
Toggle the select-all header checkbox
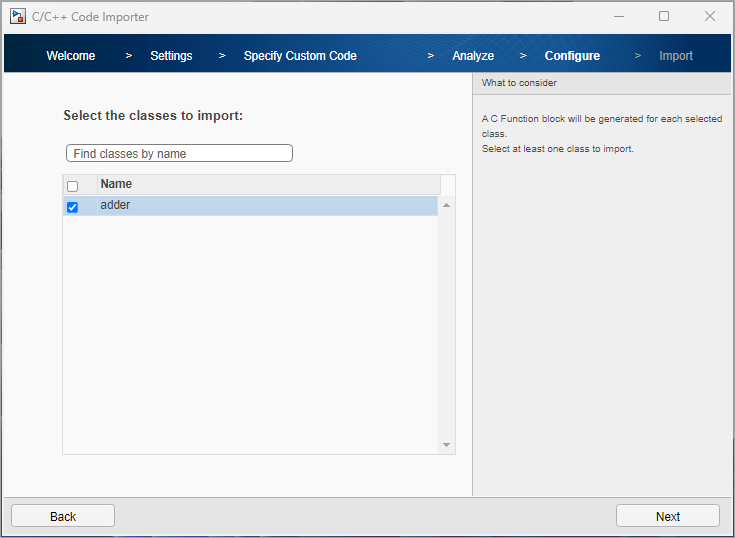[72, 186]
